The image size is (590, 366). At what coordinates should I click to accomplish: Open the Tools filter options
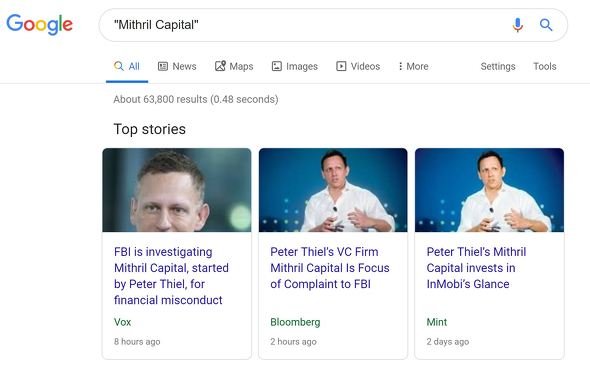(x=544, y=67)
